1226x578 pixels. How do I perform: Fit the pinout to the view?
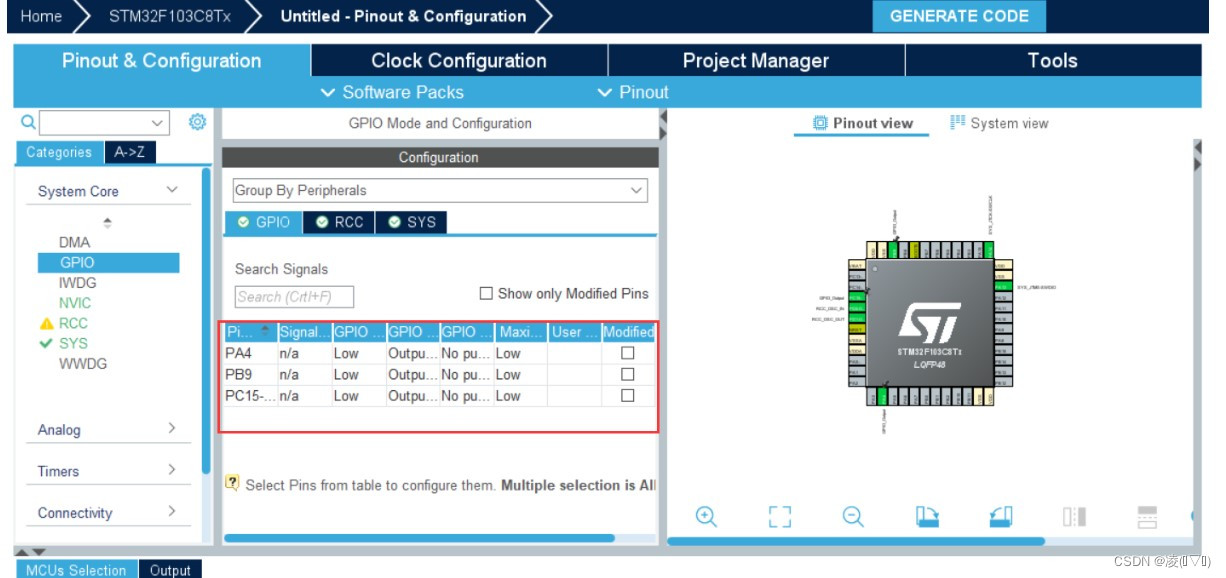click(x=780, y=516)
